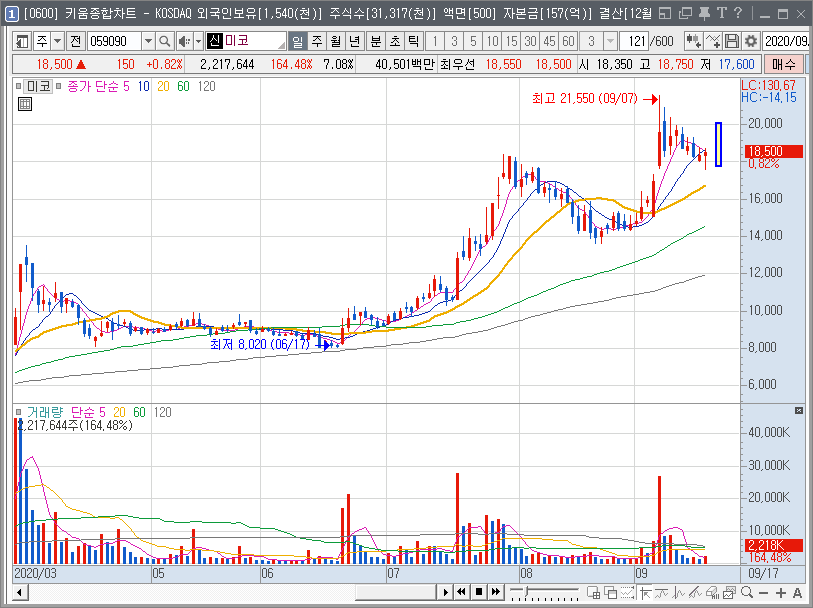The height and width of the screenshot is (608, 813).
Task: Click the stop button in bottom toolbar
Action: [479, 592]
